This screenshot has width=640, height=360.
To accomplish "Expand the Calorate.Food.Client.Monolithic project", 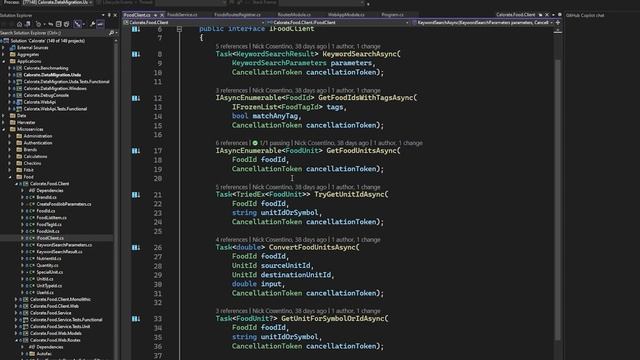I will pyautogui.click(x=16, y=299).
